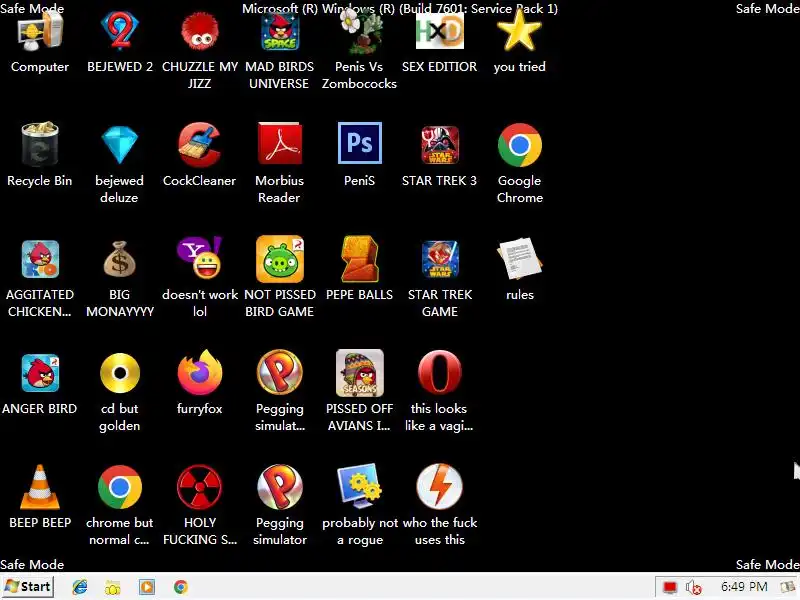The width and height of the screenshot is (800, 600).
Task: Open the 'you tried' gold star icon
Action: point(519,32)
